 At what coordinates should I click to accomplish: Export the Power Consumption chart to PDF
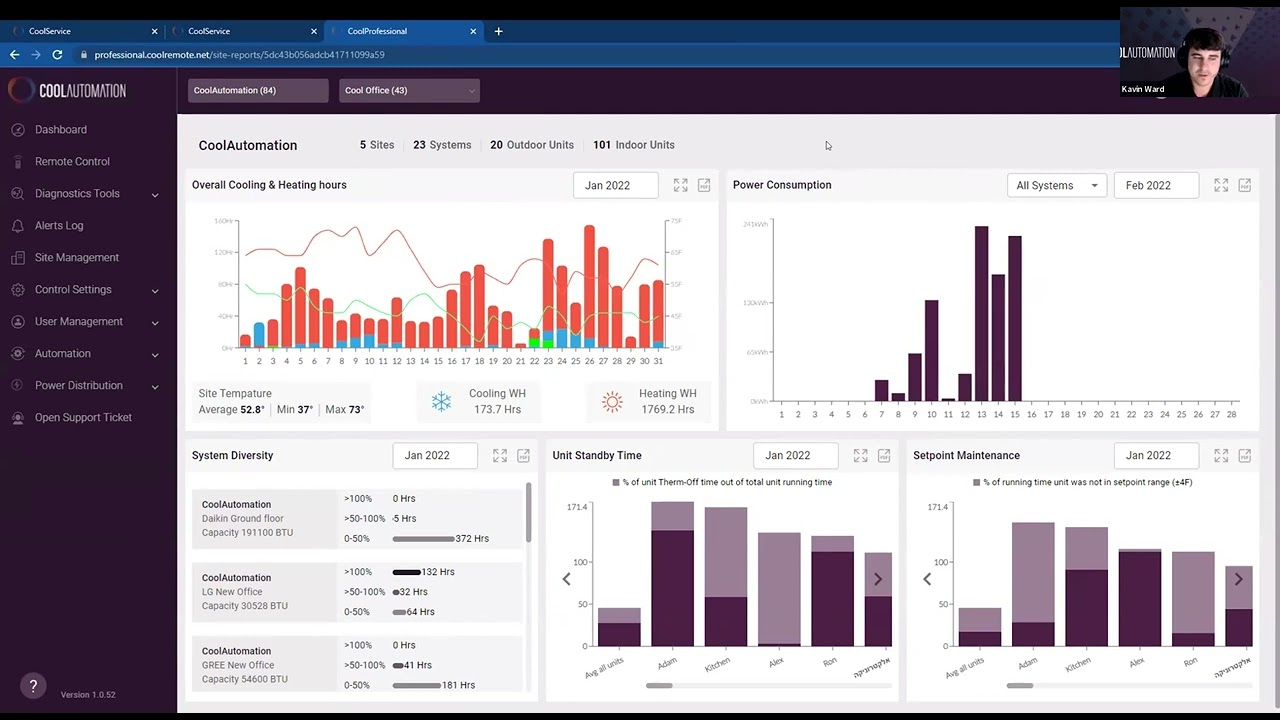coord(1245,185)
